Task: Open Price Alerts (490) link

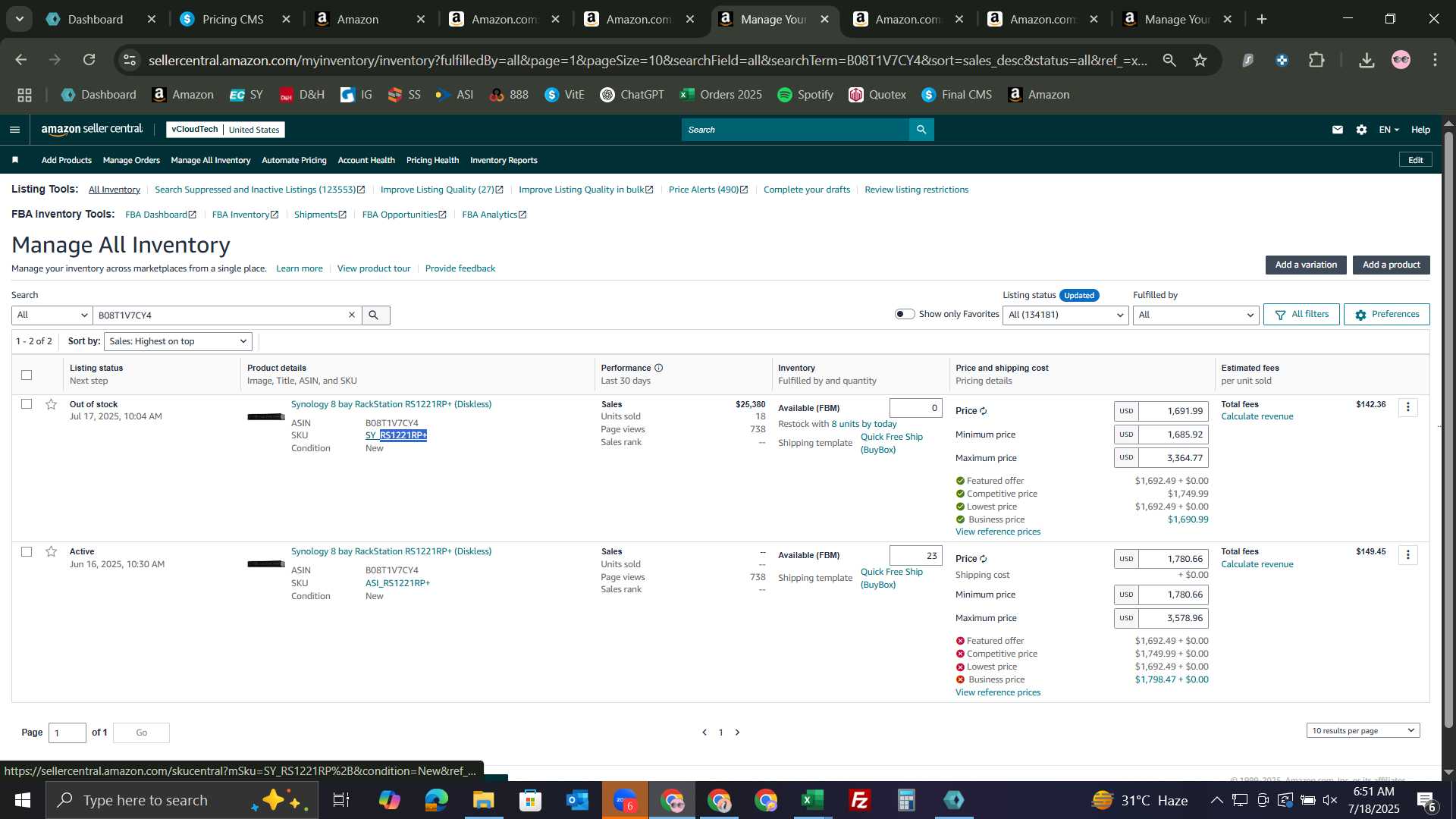Action: click(x=708, y=190)
